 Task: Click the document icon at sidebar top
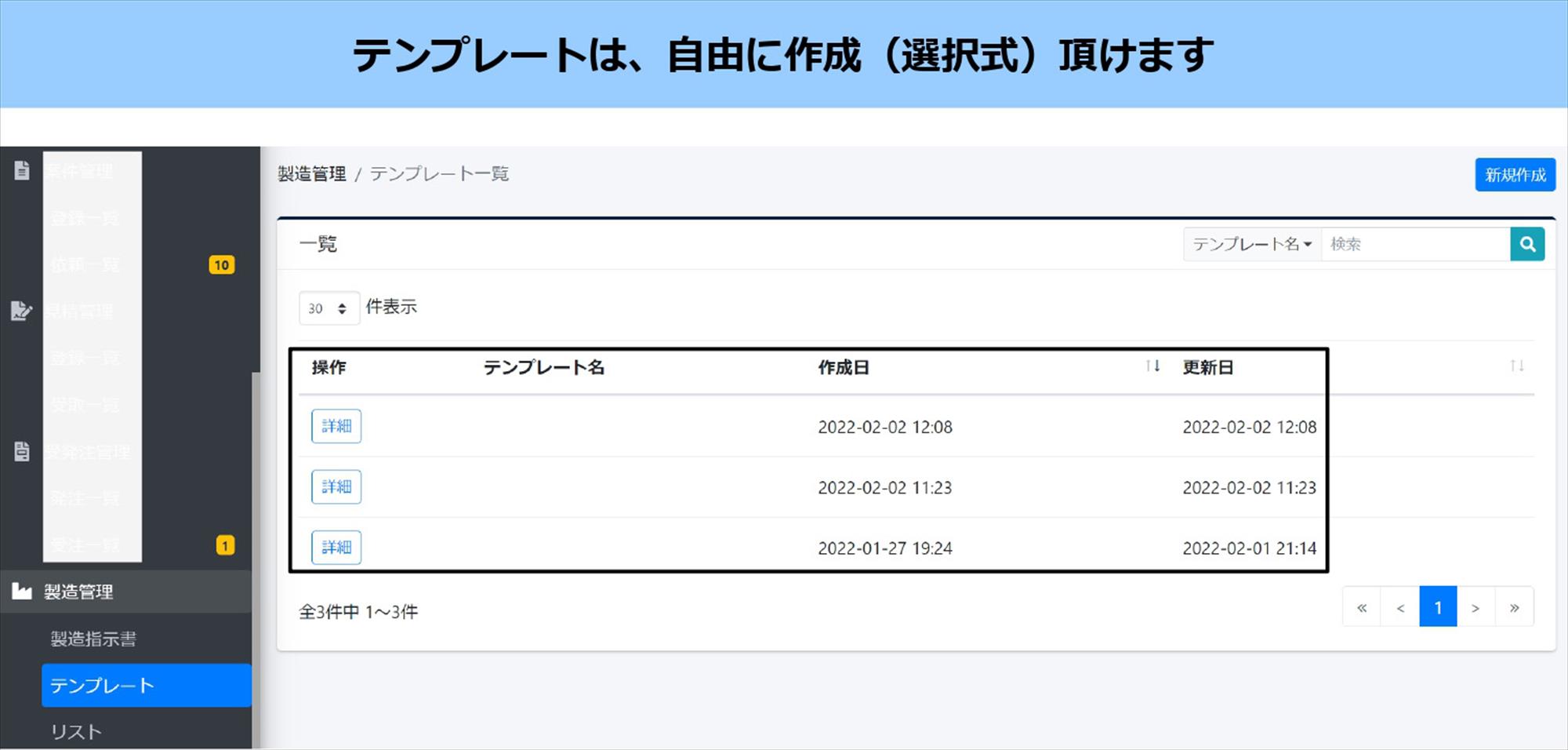tap(22, 170)
